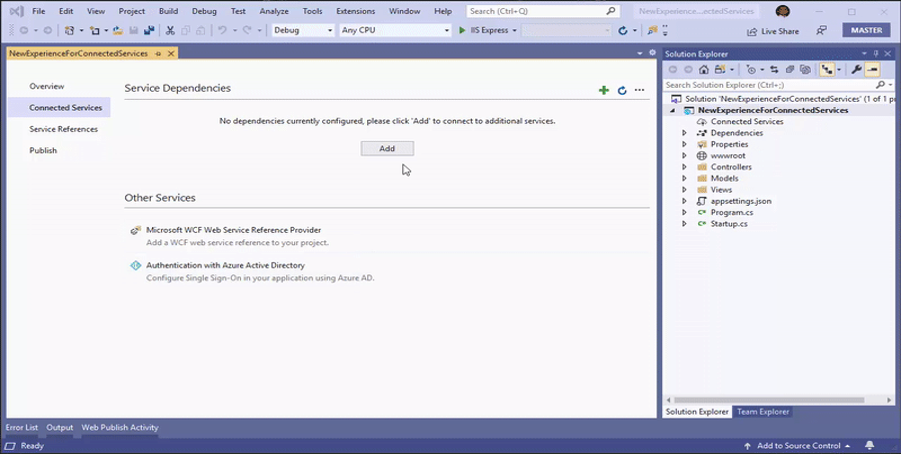The image size is (901, 454).
Task: Click Collapse All in Solution Explorer toolbar
Action: click(x=790, y=70)
